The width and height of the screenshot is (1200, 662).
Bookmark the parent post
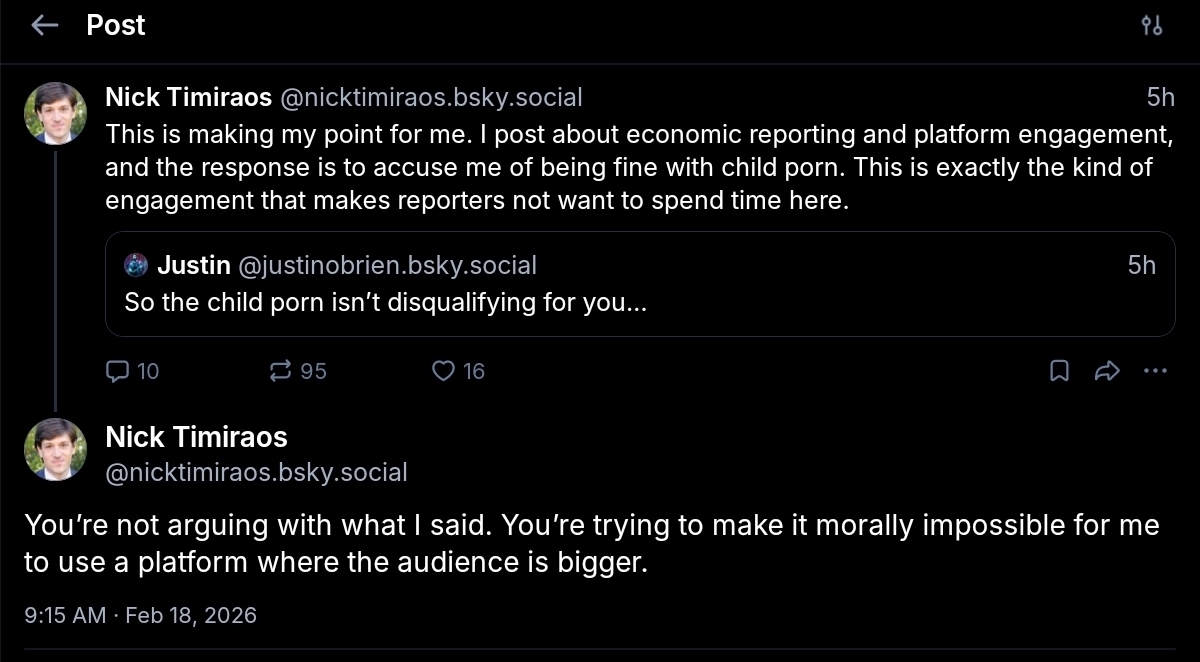coord(1059,371)
